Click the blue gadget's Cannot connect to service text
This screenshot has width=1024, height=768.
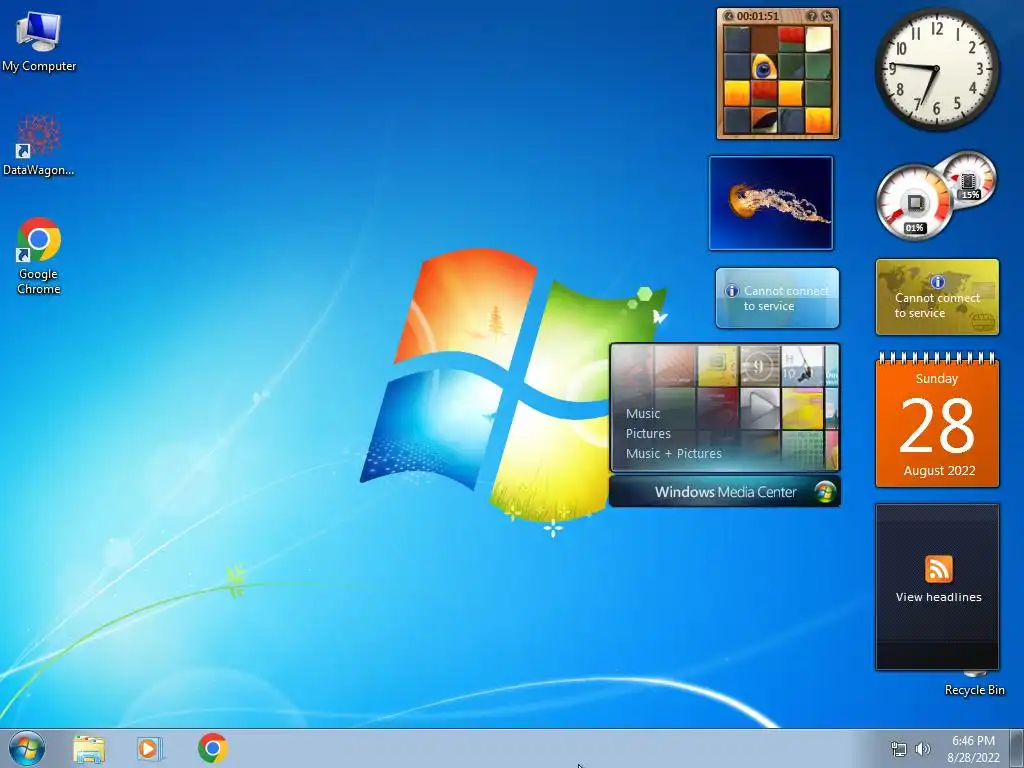[x=786, y=298]
